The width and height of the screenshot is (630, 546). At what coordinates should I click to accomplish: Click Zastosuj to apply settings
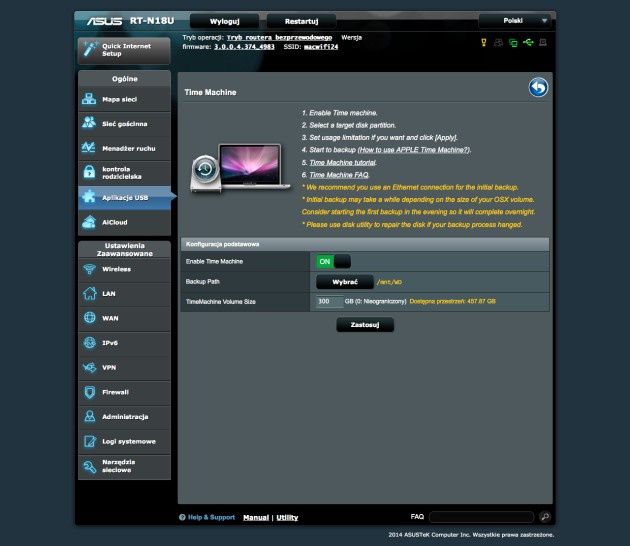pos(365,325)
